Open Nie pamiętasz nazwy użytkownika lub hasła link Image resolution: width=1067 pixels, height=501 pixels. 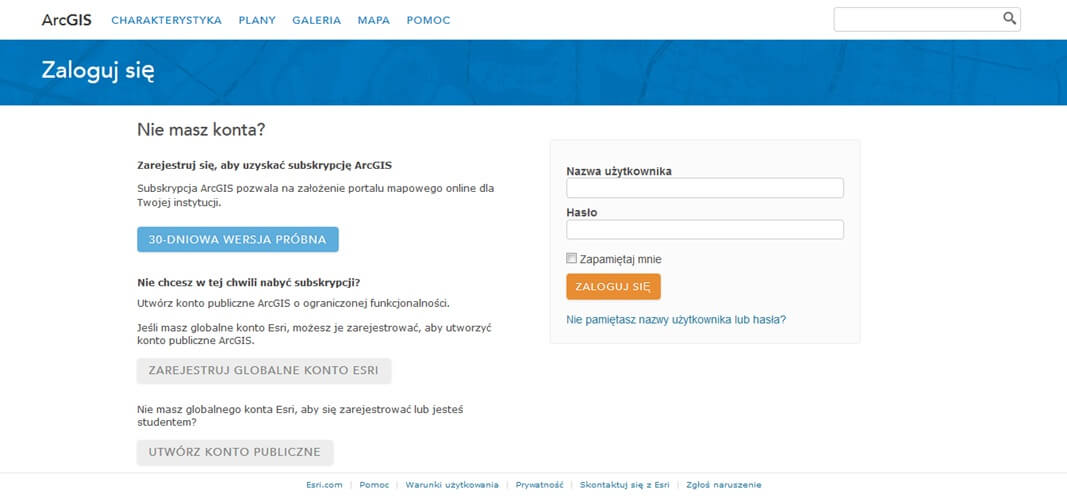click(676, 319)
